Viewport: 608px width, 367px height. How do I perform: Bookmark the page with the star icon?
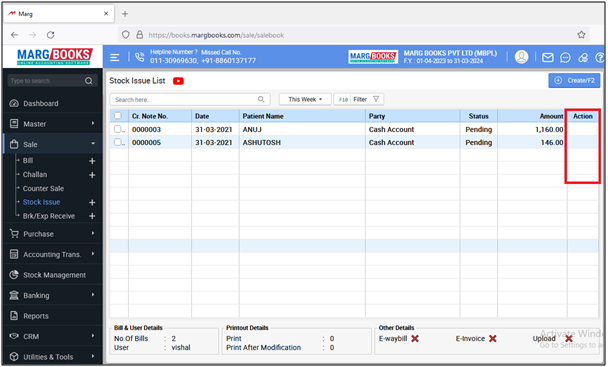coord(581,35)
